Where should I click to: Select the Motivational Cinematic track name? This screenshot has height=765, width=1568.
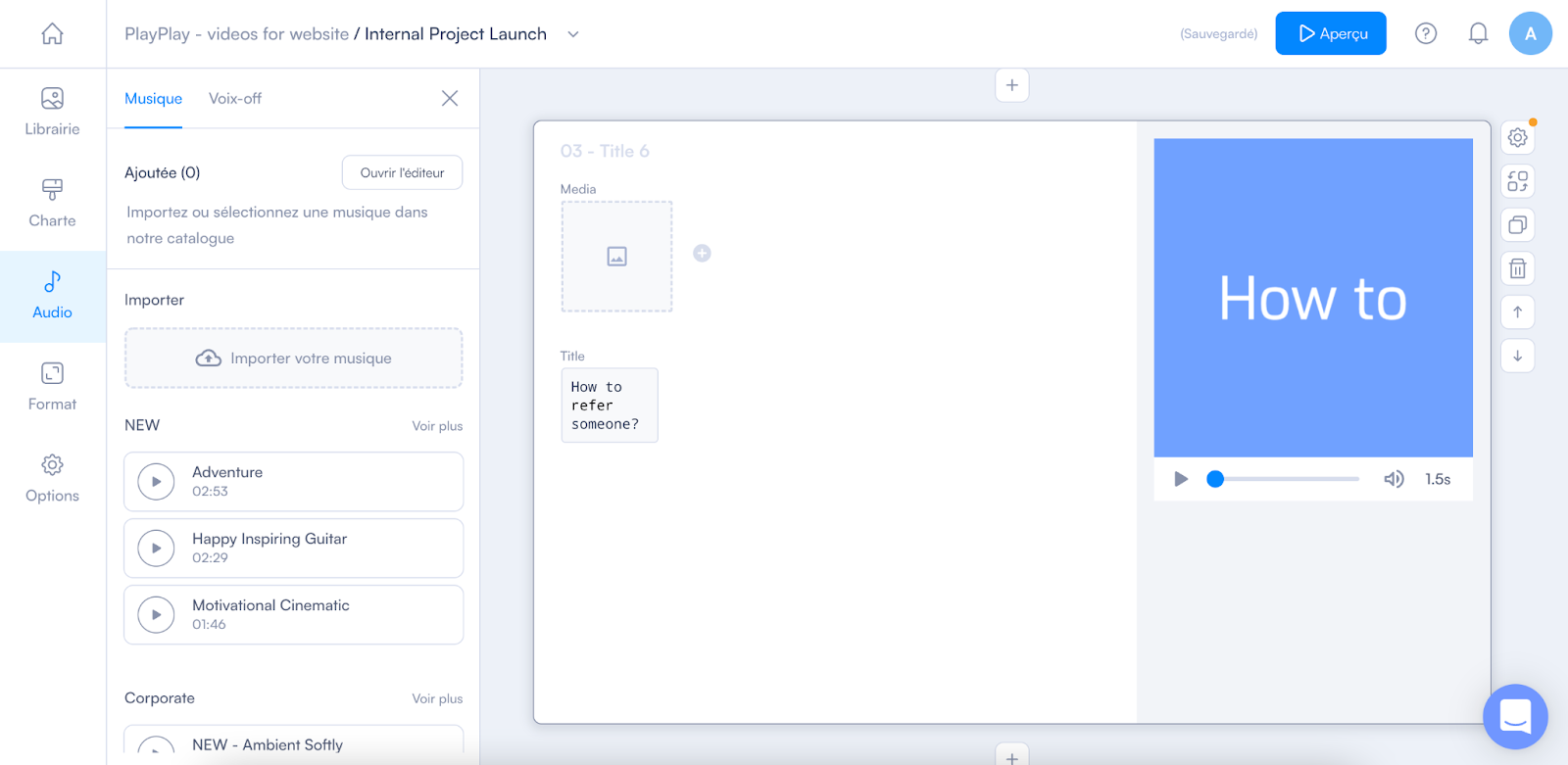[x=270, y=605]
